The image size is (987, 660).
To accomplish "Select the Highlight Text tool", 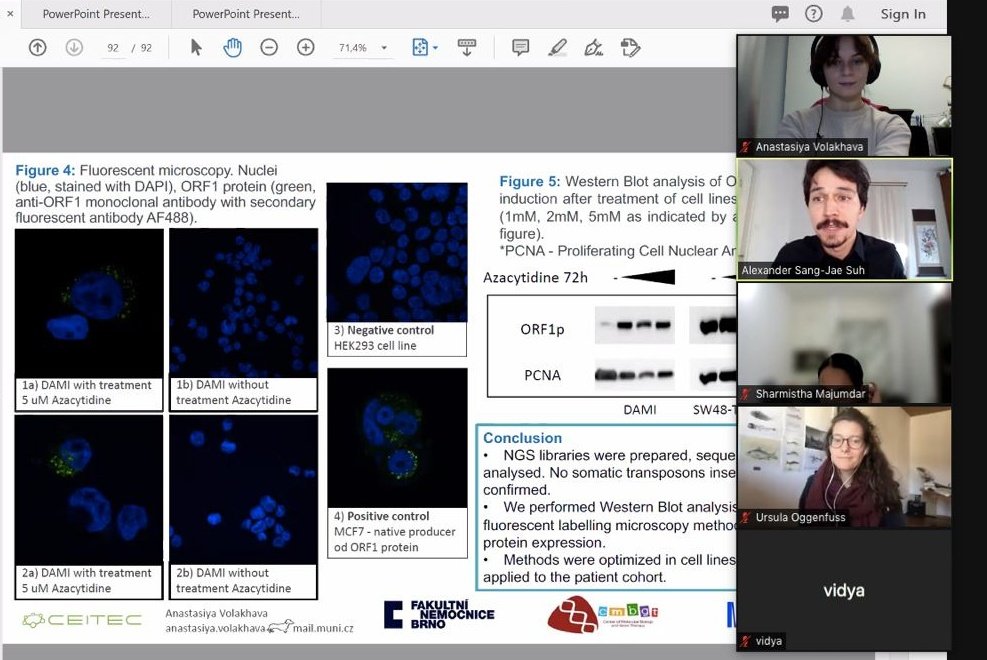I will coord(558,46).
